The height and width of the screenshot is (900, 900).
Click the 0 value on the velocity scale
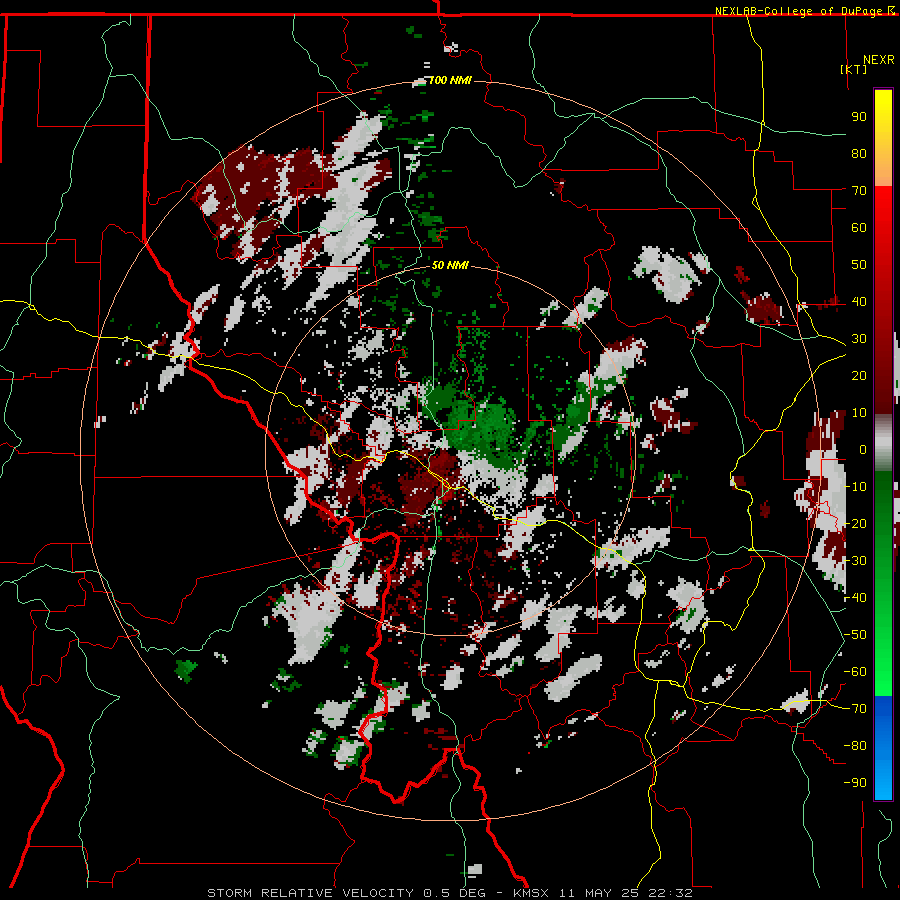(863, 450)
